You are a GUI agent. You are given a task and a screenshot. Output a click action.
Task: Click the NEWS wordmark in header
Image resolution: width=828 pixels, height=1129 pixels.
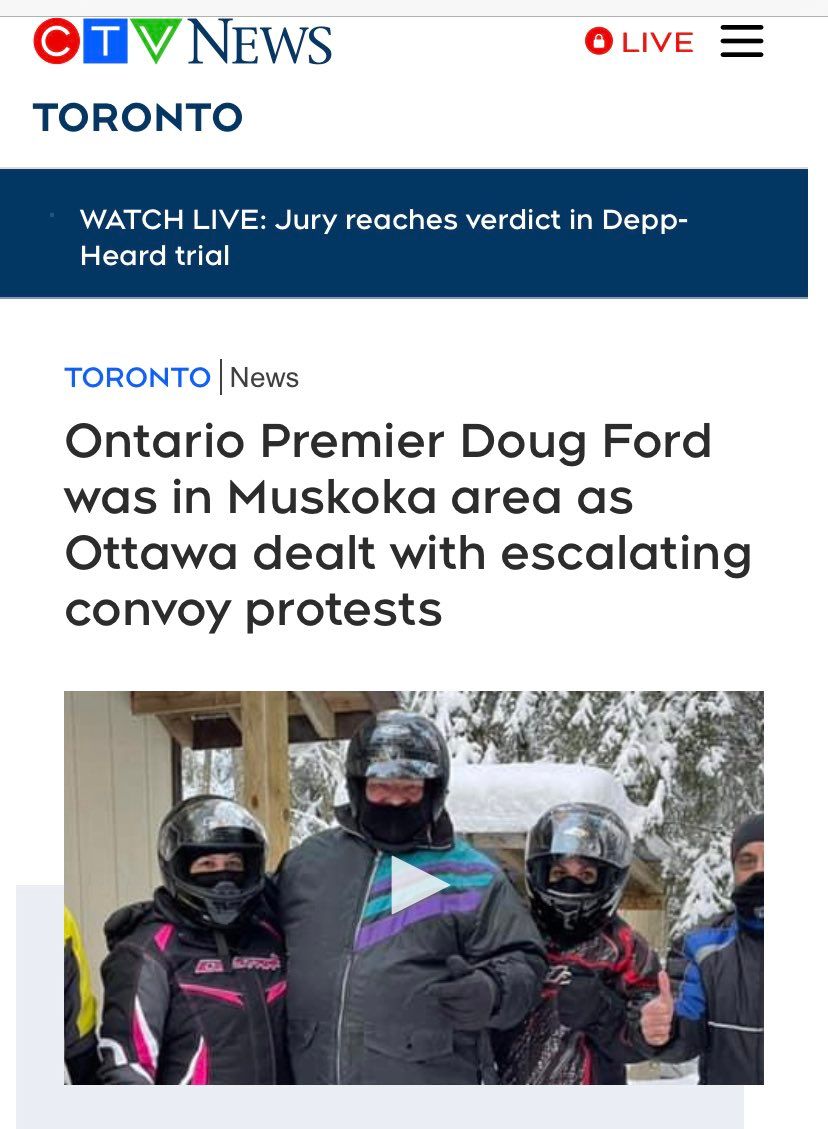(259, 42)
